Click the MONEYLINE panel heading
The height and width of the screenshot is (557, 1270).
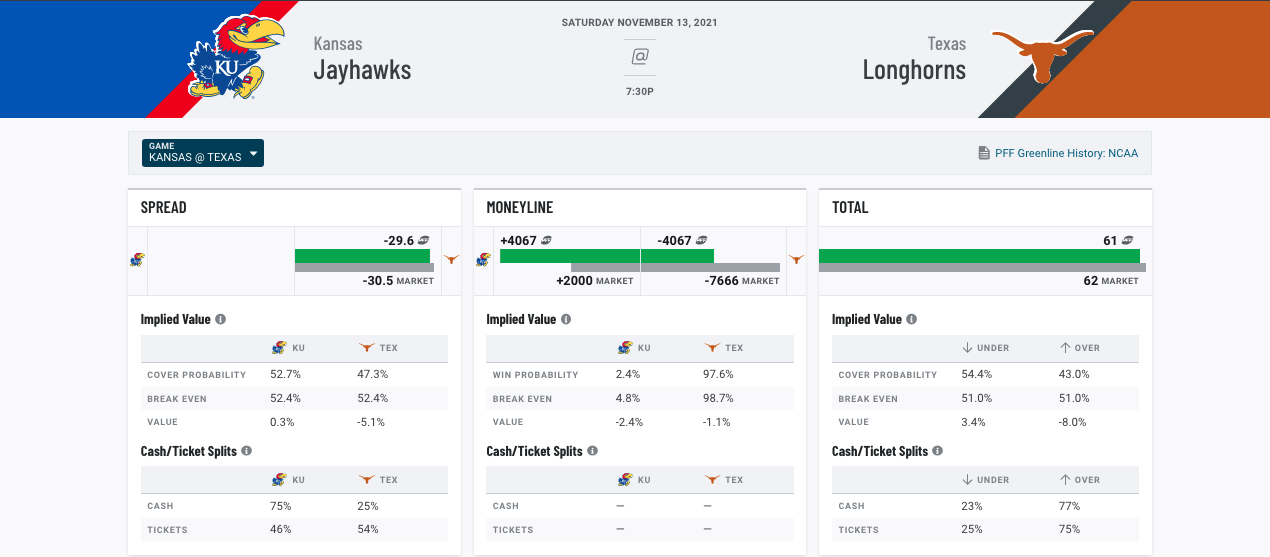coord(520,208)
